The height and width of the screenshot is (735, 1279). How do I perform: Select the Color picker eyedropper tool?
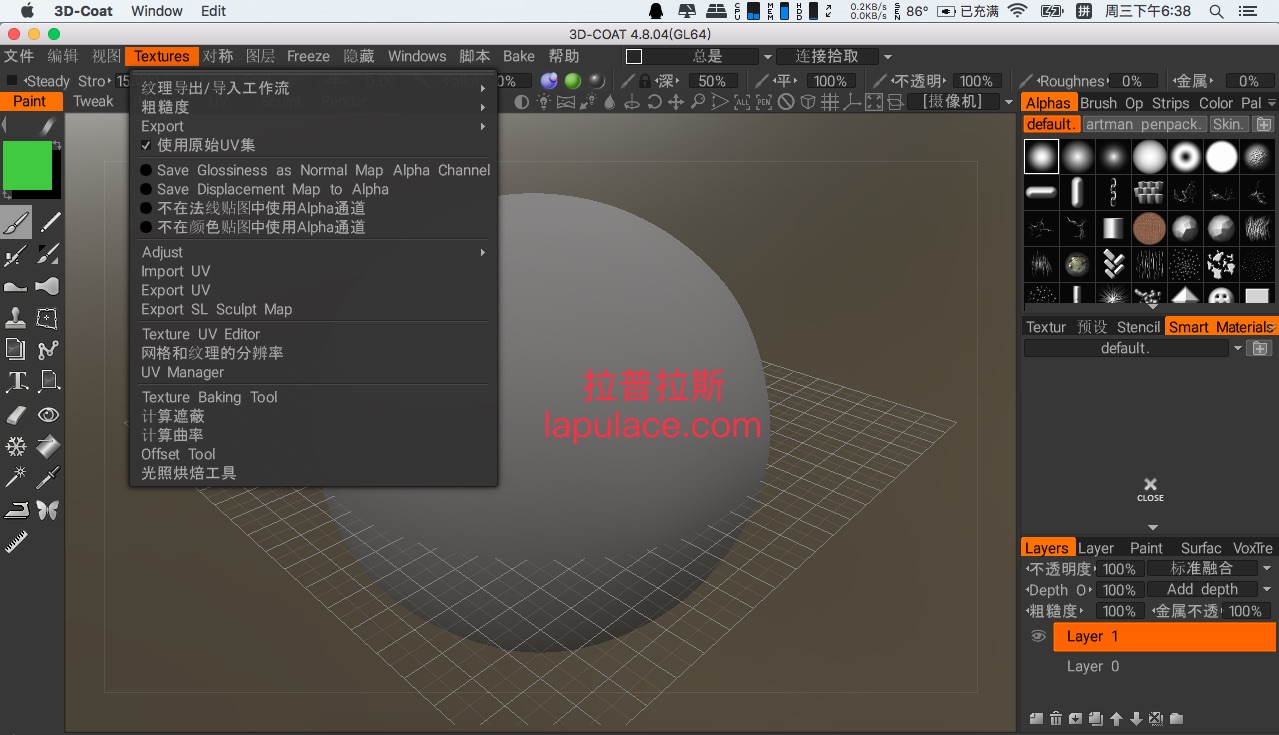click(x=48, y=478)
